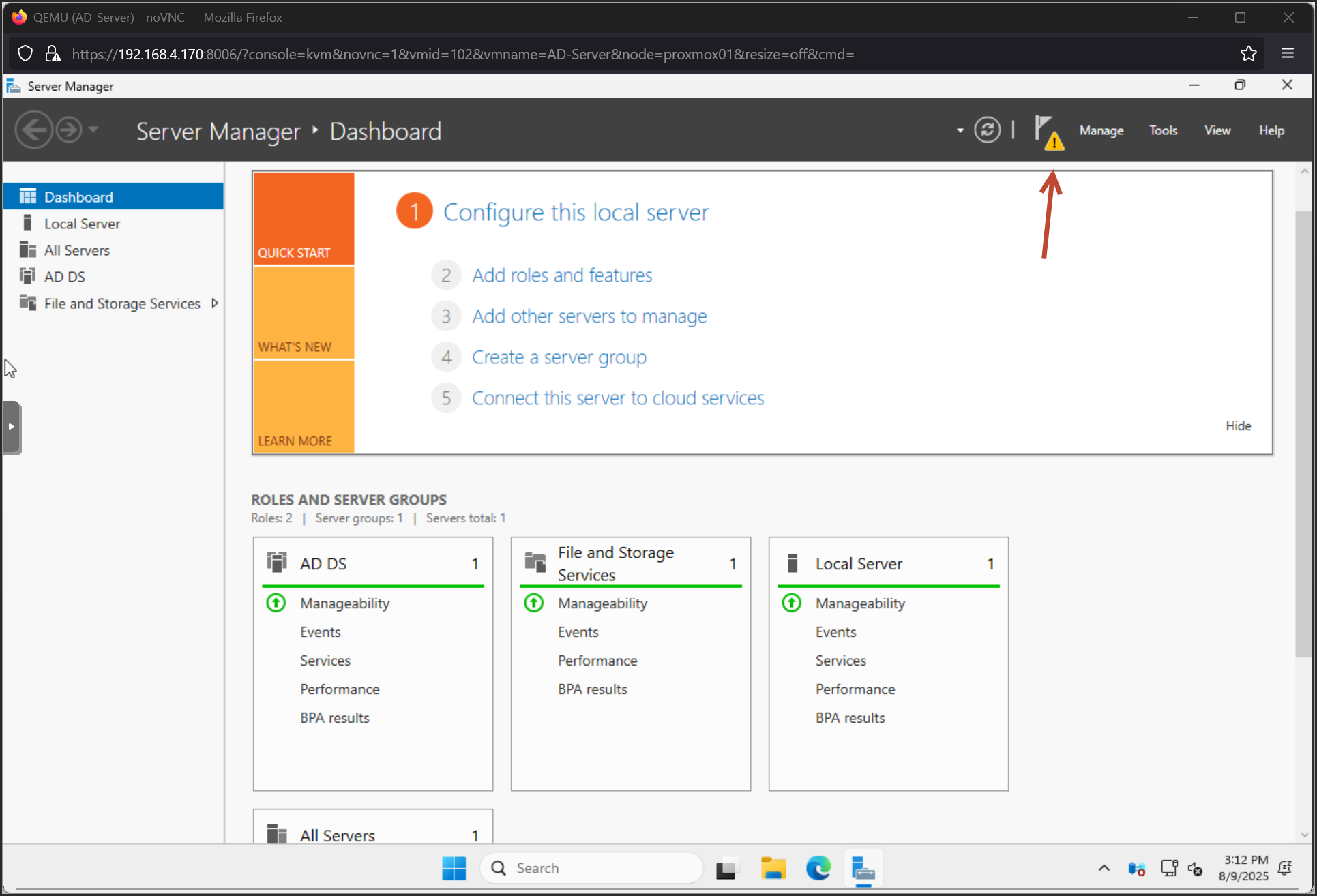Click Add roles and features link
The image size is (1317, 896).
[562, 275]
